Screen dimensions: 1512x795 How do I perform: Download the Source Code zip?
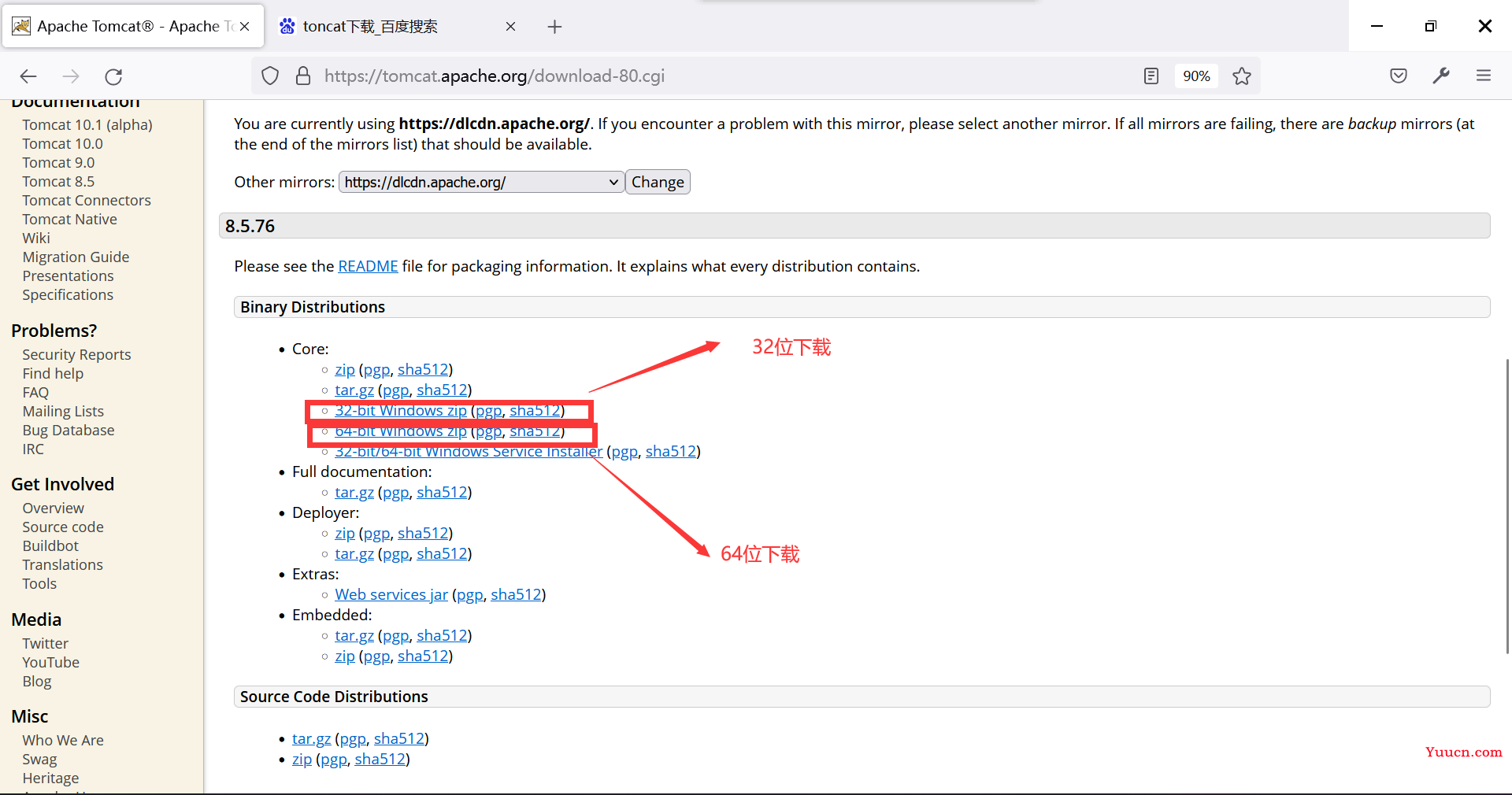(302, 759)
